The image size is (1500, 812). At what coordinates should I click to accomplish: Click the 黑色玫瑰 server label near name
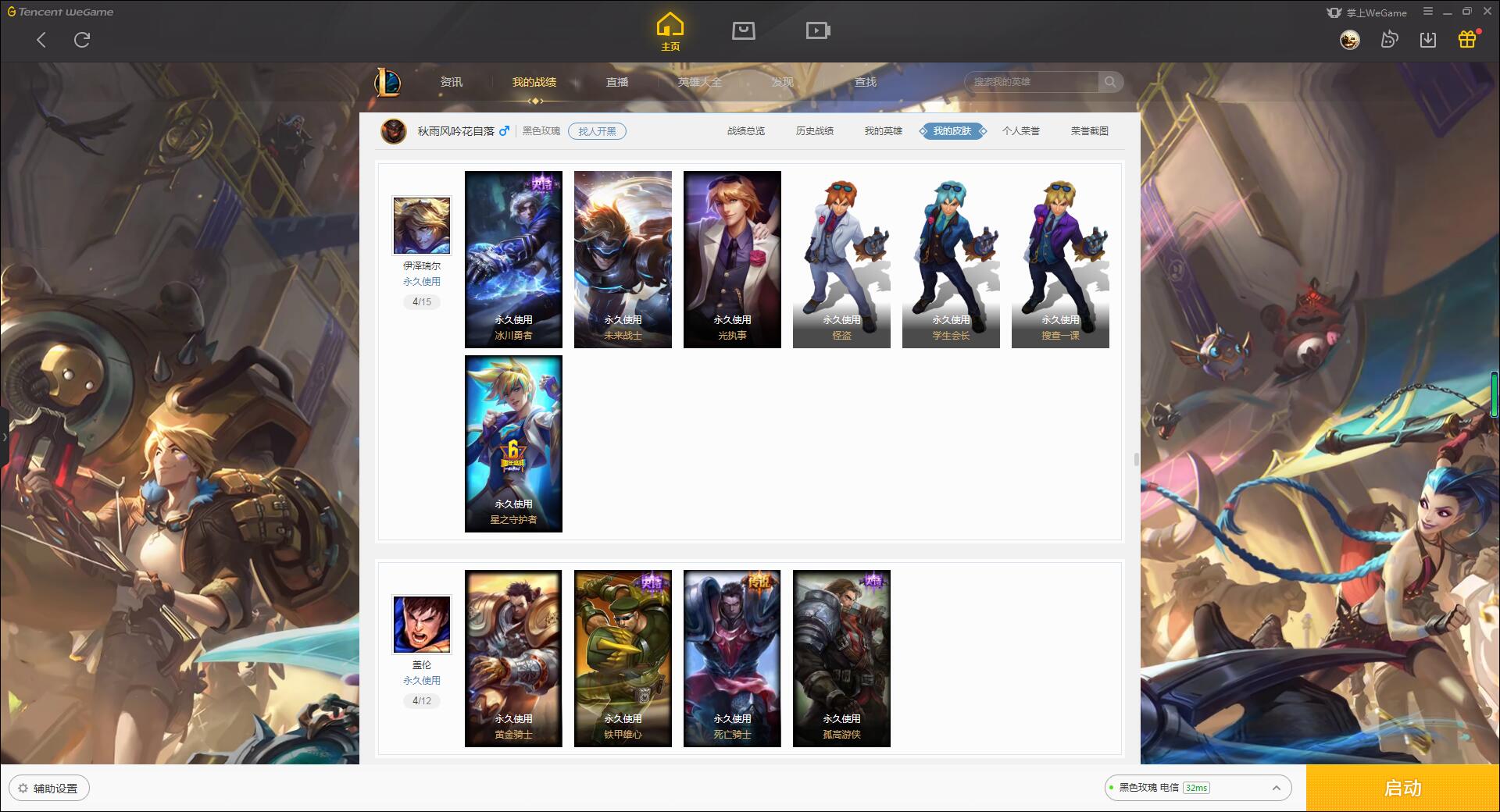point(541,131)
